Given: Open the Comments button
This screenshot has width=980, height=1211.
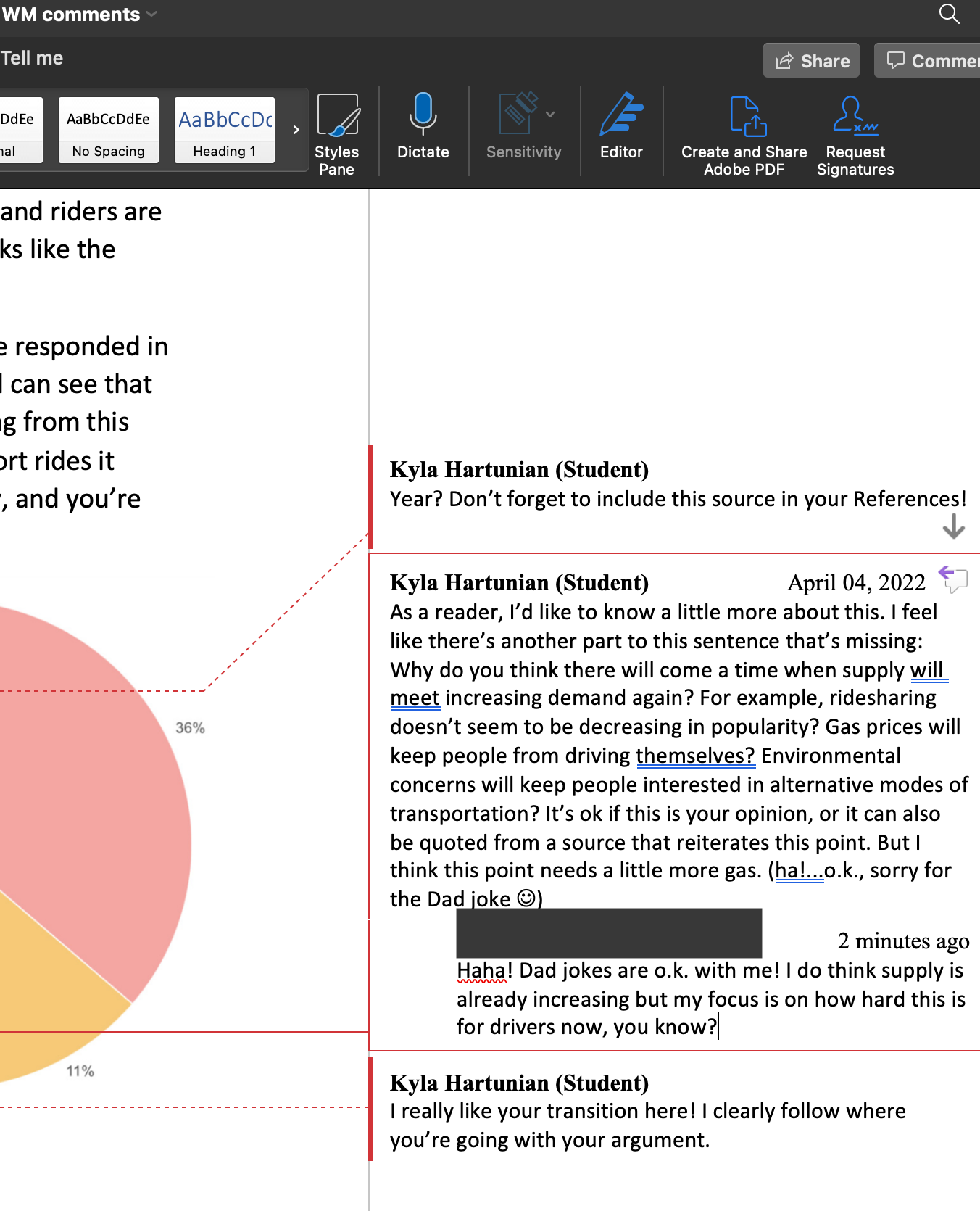Looking at the screenshot, I should (x=927, y=60).
